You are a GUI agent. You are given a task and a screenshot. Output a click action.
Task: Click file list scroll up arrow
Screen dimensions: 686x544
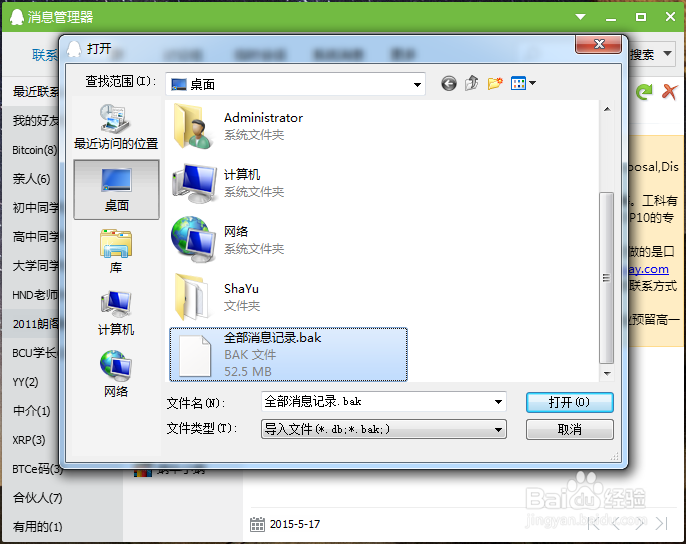tap(607, 109)
